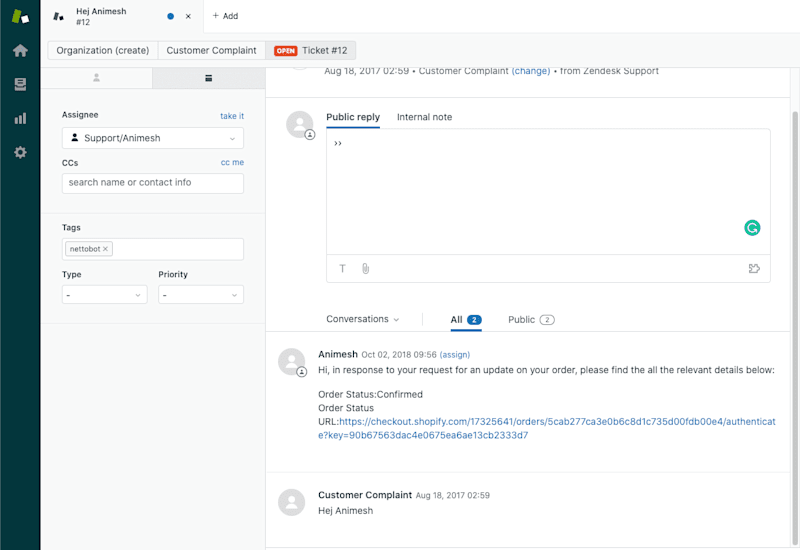Screen dimensions: 800x550
Task: Open the Reporting bar chart icon
Action: click(x=20, y=118)
